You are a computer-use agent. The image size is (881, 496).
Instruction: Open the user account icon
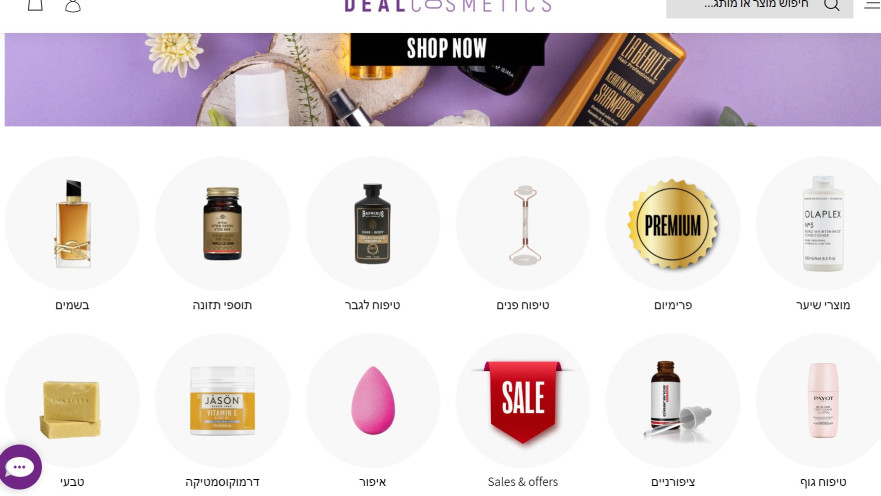[73, 6]
